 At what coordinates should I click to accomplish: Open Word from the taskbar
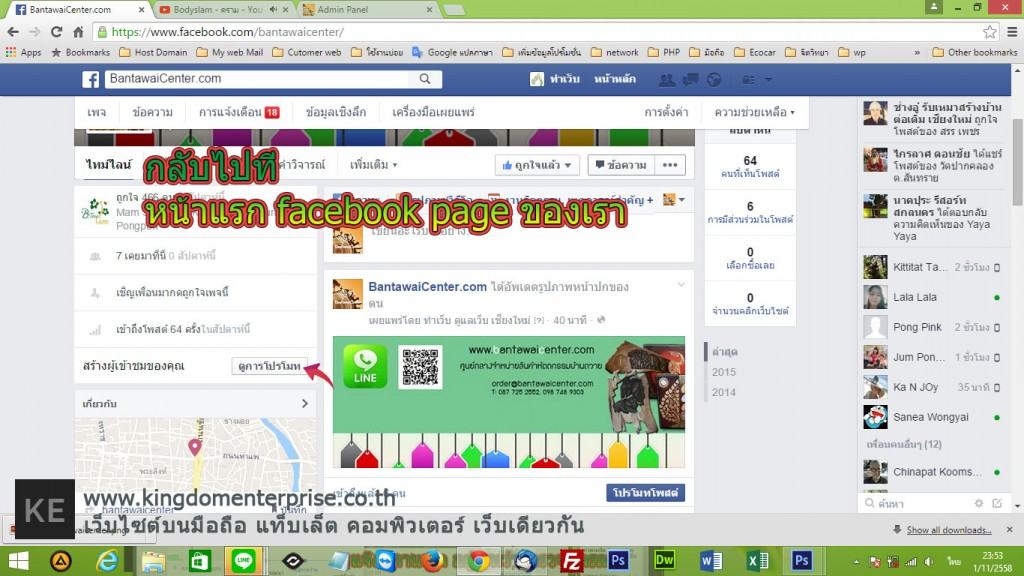tap(713, 562)
